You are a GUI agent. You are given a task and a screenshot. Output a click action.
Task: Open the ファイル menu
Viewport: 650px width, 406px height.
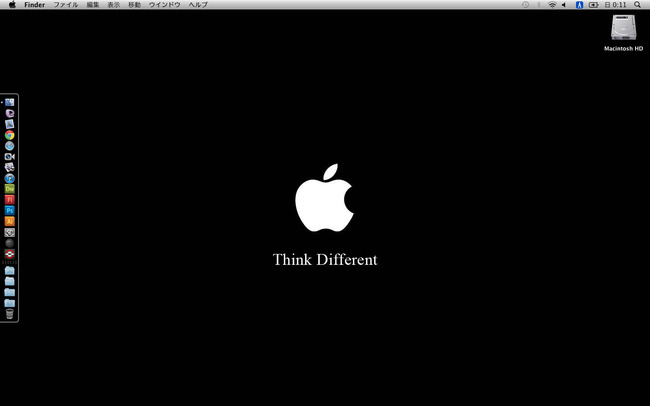coord(65,5)
